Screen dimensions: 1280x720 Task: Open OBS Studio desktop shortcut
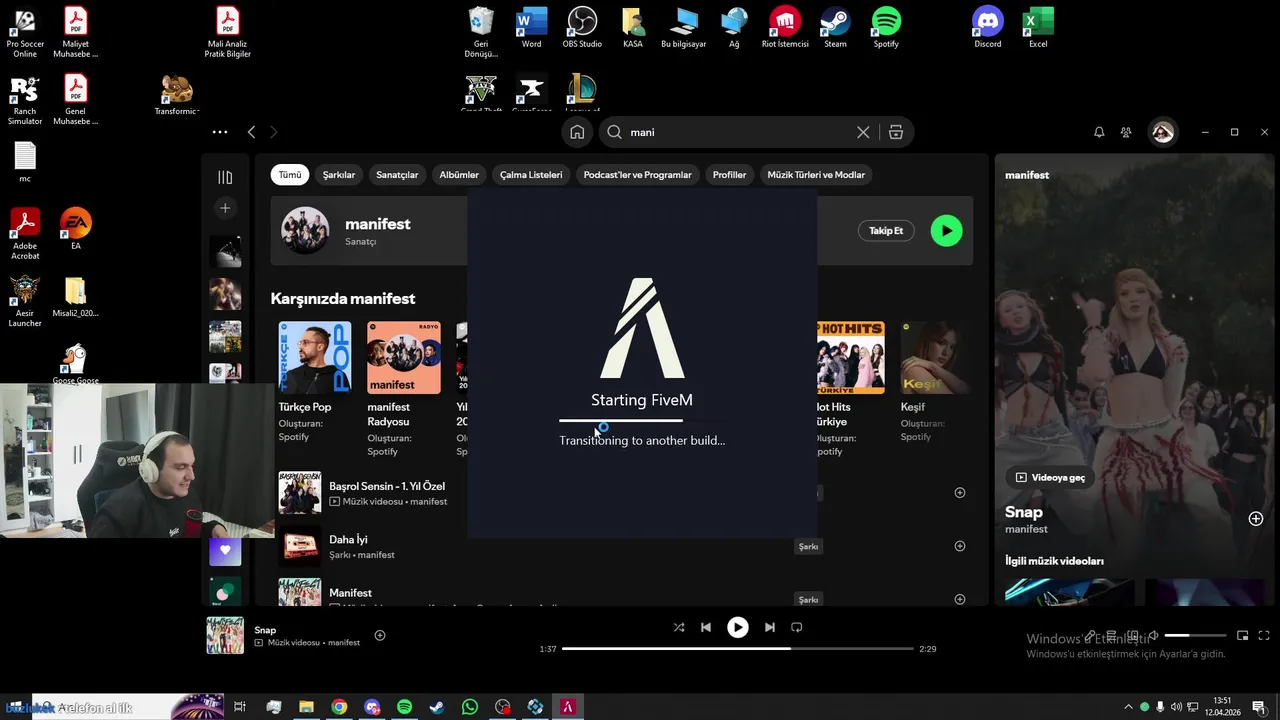tap(582, 27)
